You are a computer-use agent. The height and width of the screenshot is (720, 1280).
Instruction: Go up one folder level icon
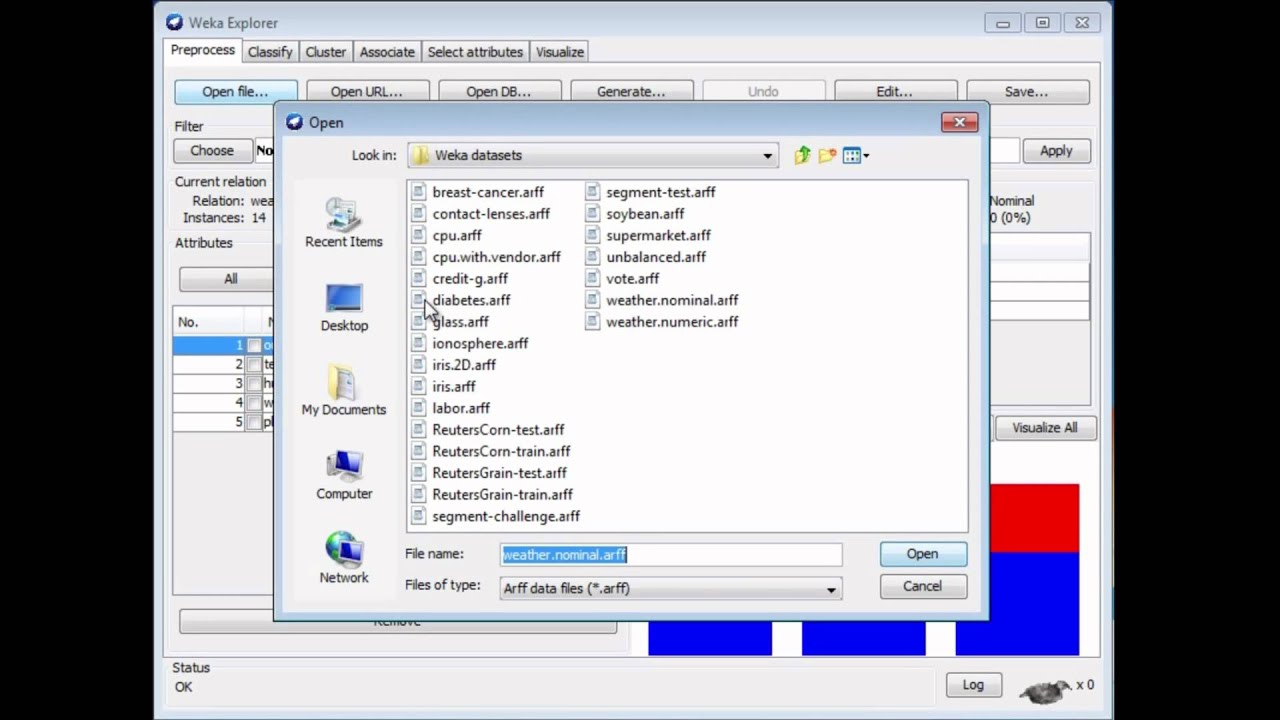[x=802, y=155]
